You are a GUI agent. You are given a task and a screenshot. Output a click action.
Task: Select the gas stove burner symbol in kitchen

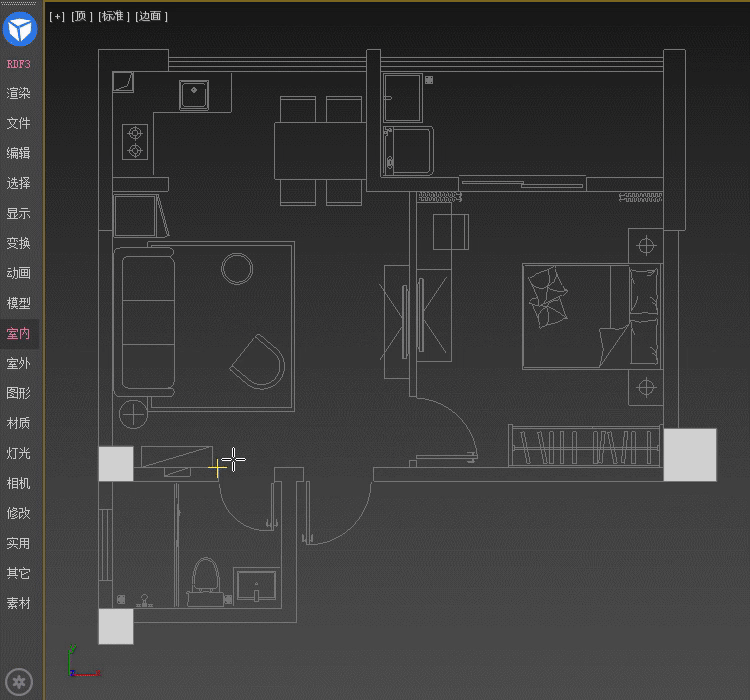tap(135, 142)
